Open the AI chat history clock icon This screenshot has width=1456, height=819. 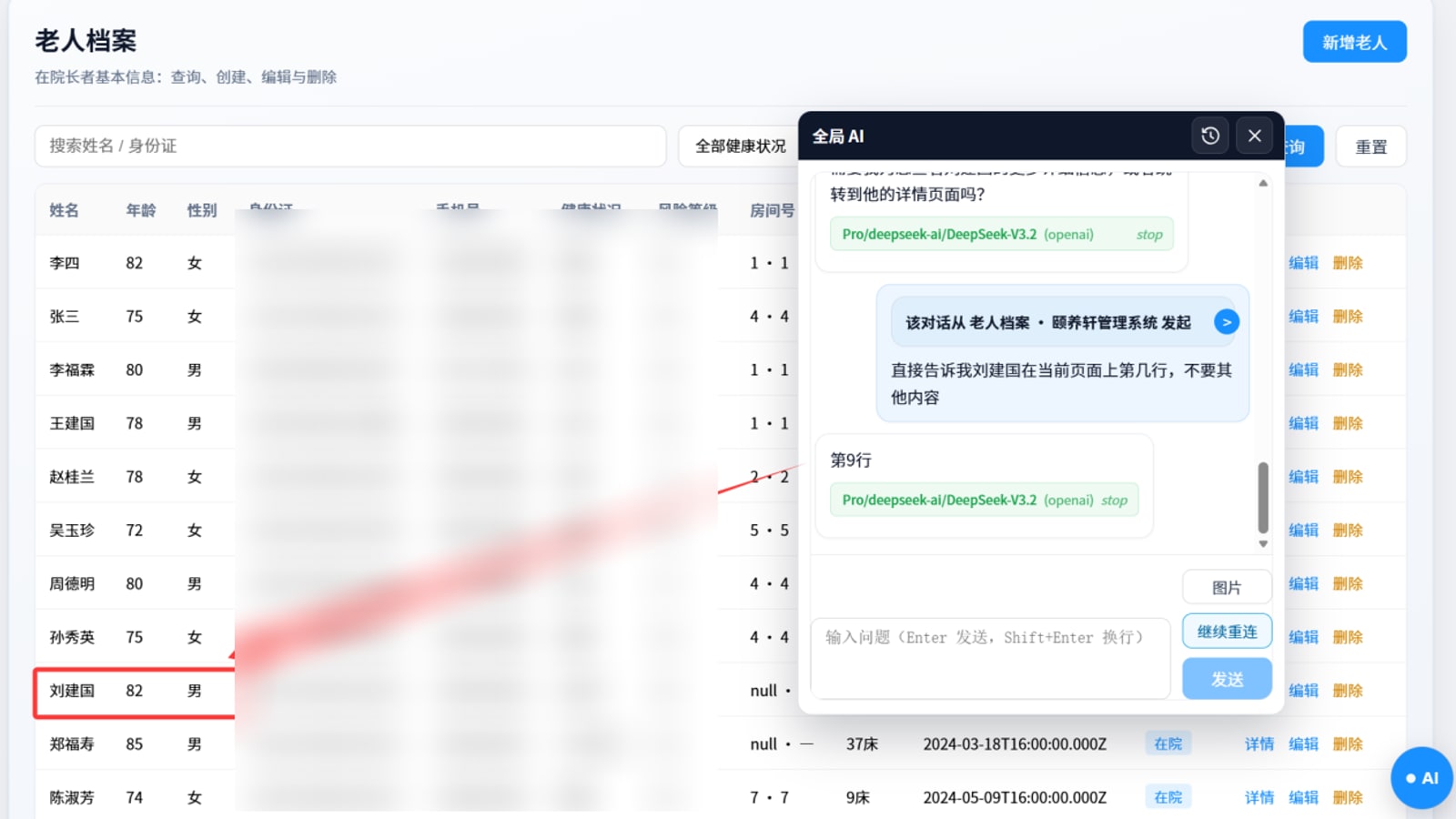coord(1210,136)
